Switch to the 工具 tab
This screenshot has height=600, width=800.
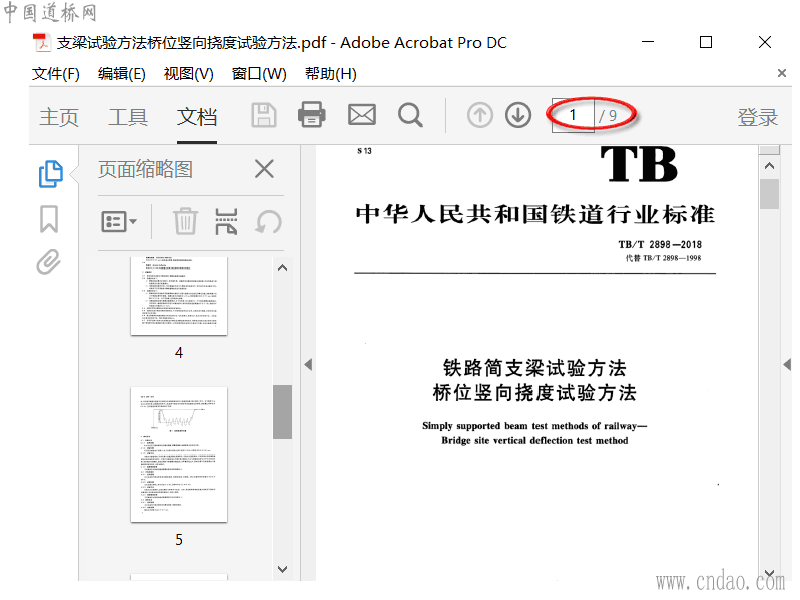click(x=128, y=117)
